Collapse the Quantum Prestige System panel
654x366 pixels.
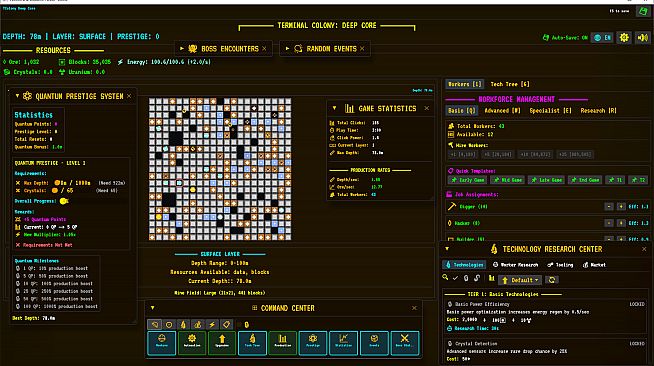coord(18,96)
